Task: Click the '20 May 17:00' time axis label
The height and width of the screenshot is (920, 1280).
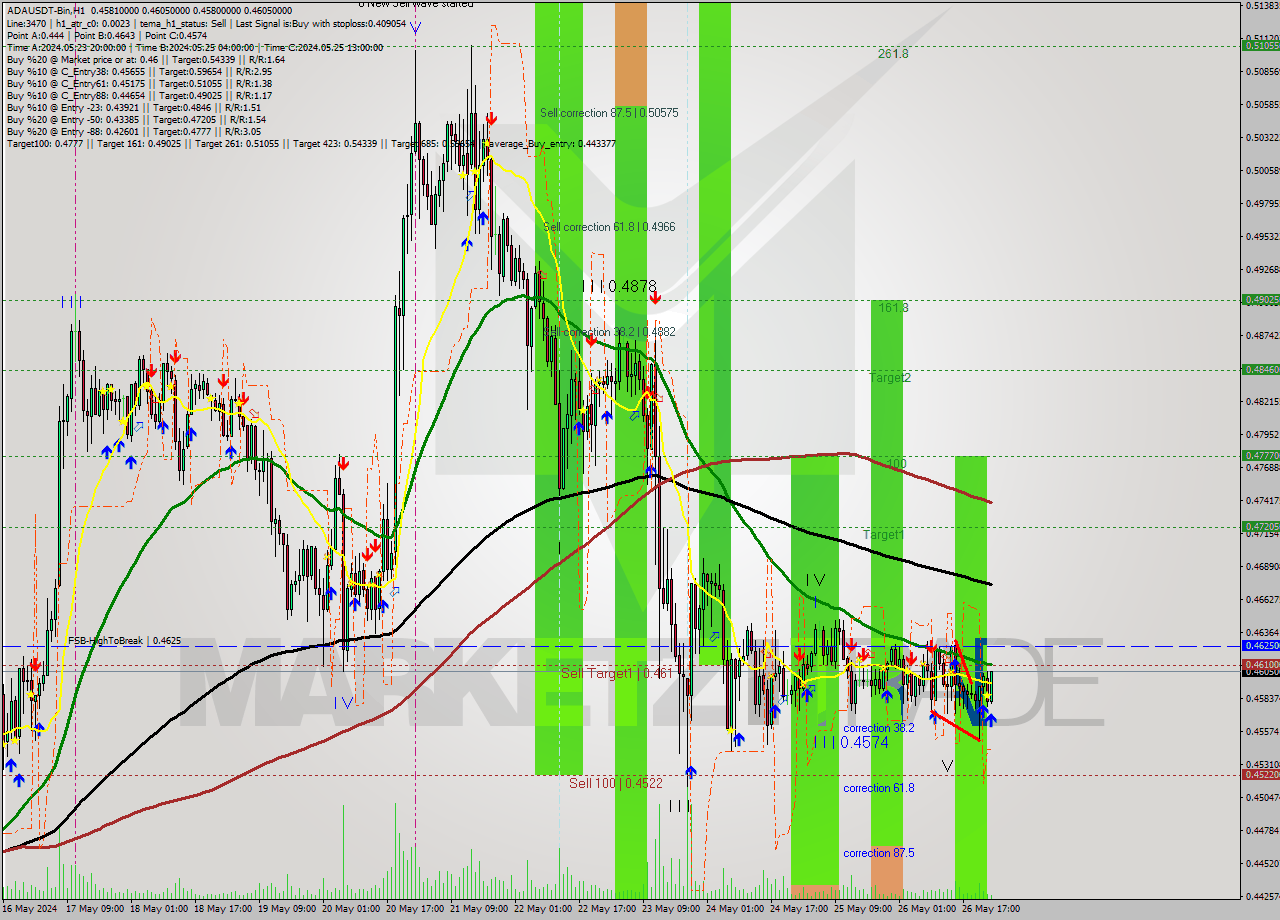Action: click(x=414, y=909)
